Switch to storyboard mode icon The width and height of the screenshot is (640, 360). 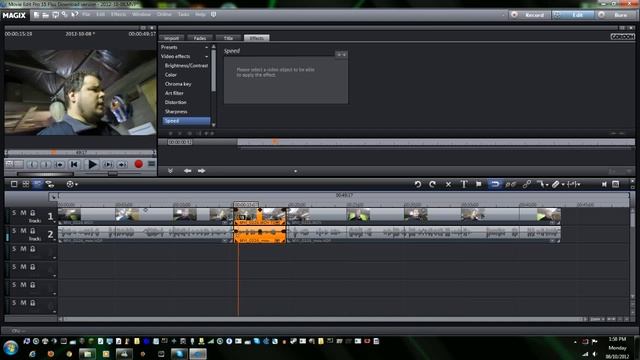click(x=14, y=184)
